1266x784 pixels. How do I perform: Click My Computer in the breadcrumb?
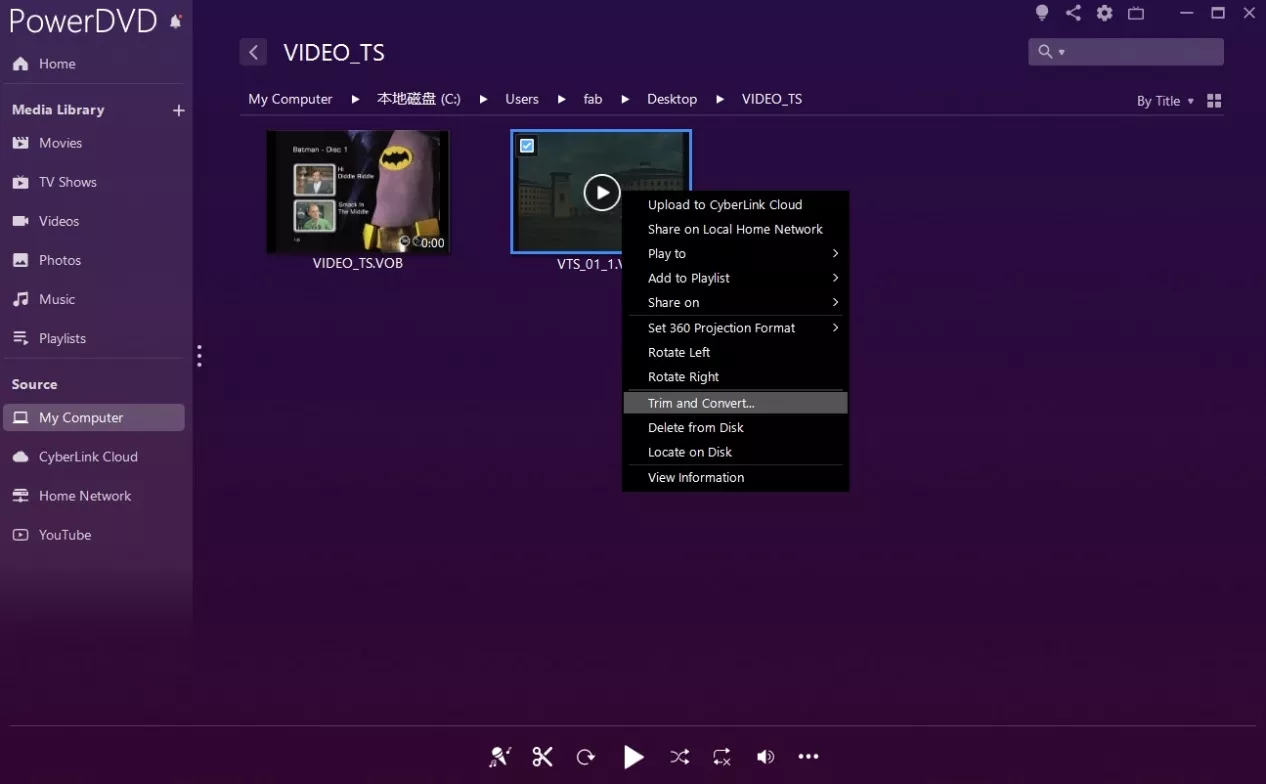(290, 99)
